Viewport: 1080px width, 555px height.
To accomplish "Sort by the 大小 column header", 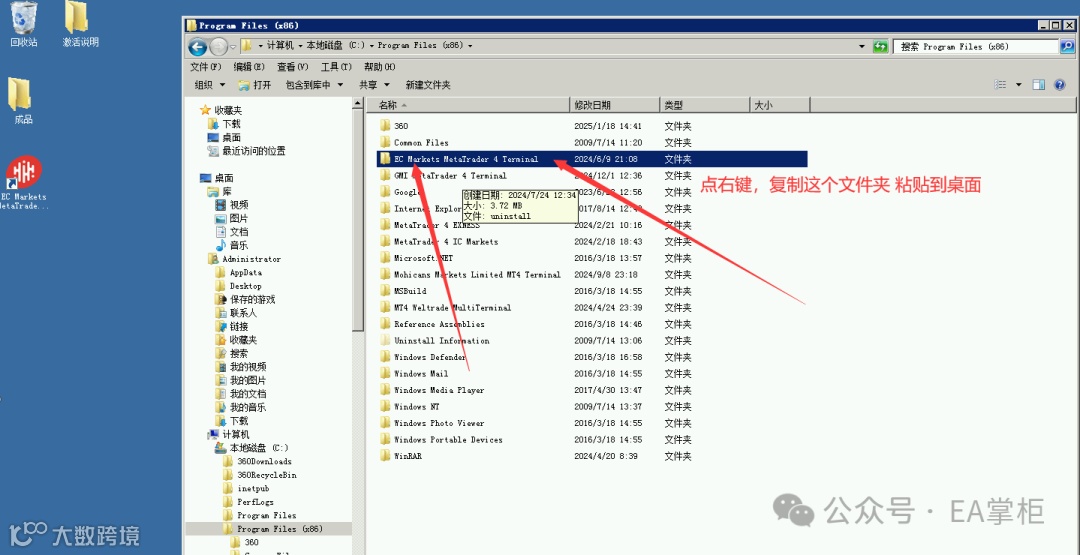I will pyautogui.click(x=779, y=105).
